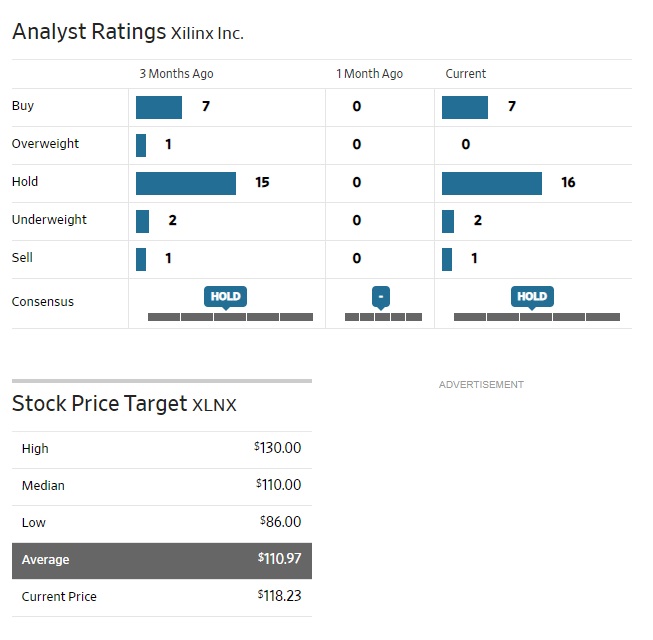The width and height of the screenshot is (653, 640).
Task: Click the HOLD consensus badge under Current
Action: coord(531,296)
